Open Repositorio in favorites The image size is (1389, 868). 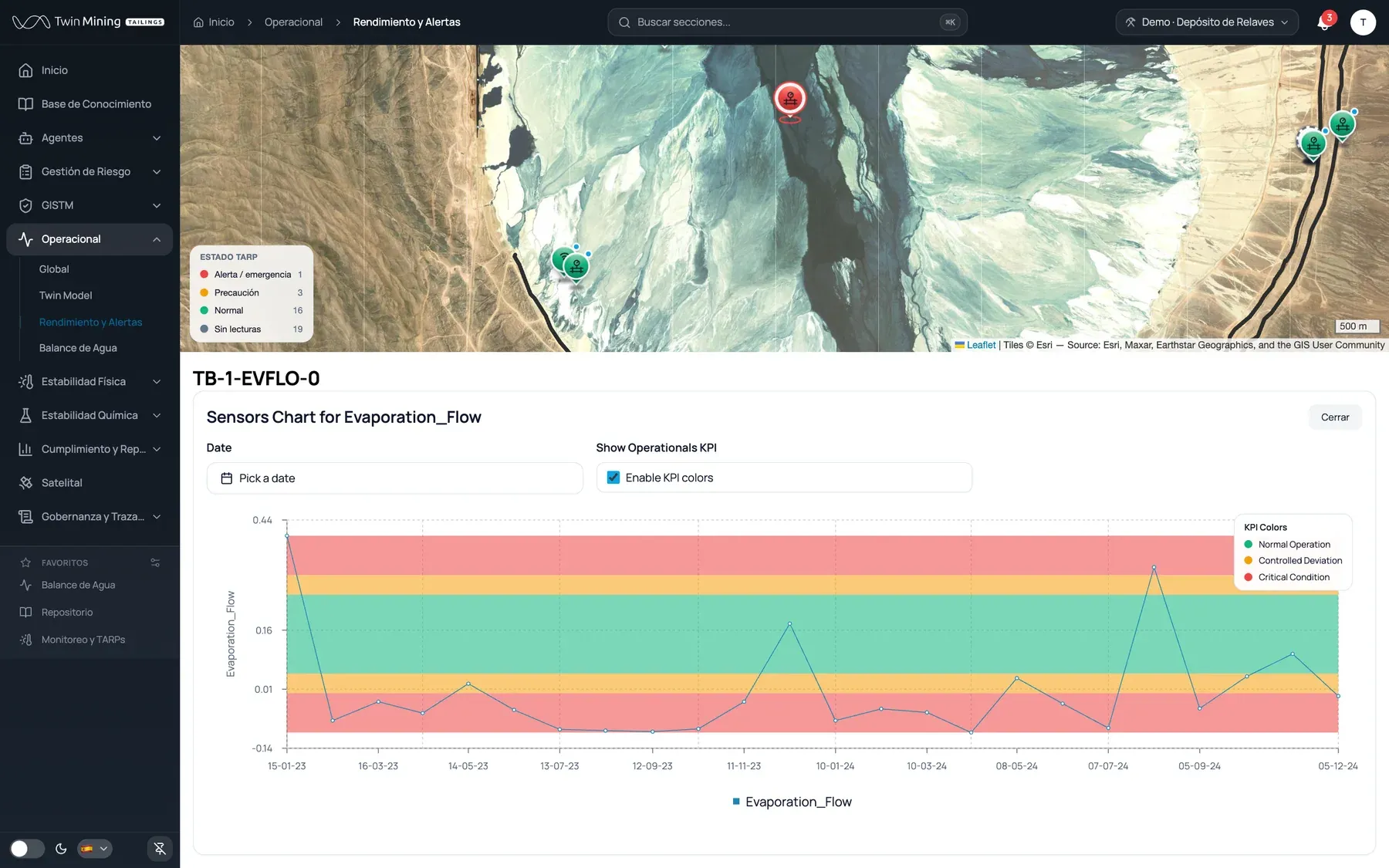(67, 613)
